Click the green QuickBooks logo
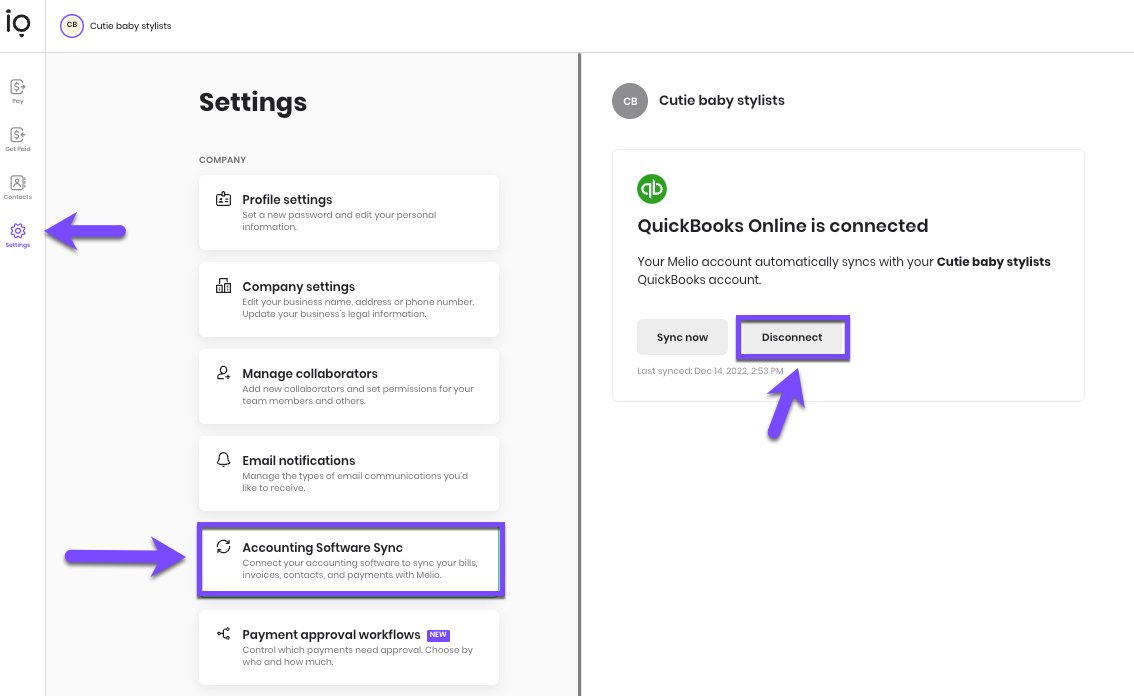1134x696 pixels. point(652,189)
